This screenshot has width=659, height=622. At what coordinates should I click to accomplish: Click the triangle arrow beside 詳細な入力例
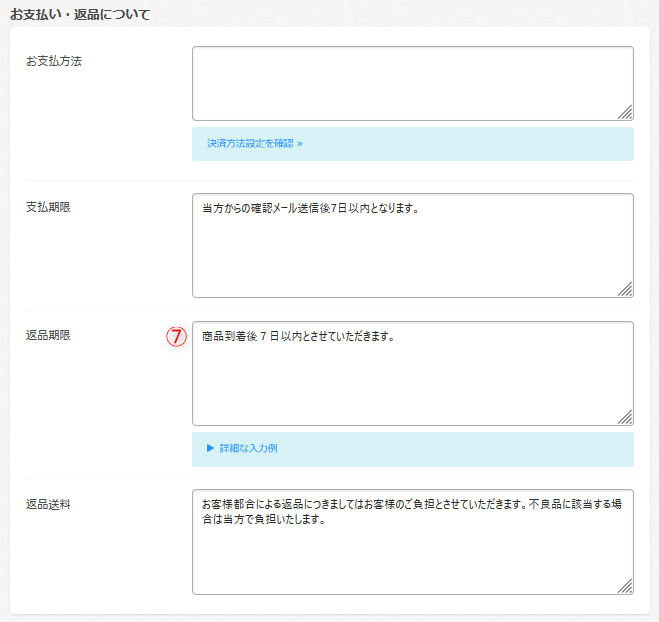(211, 449)
